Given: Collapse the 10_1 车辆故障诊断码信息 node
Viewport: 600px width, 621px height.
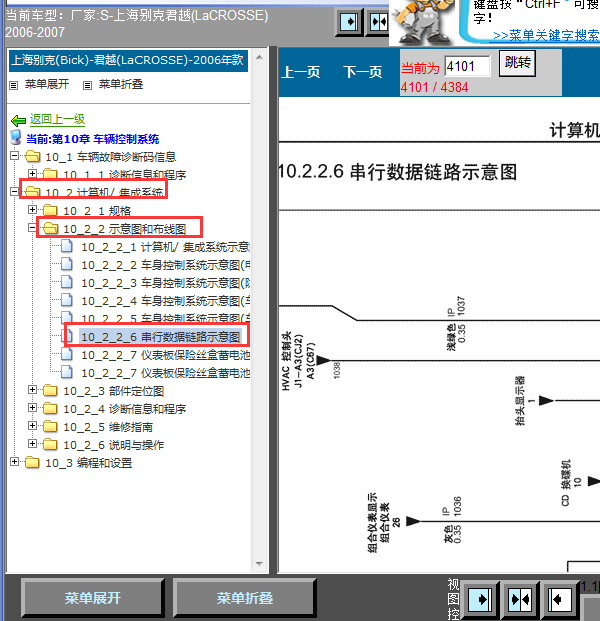Looking at the screenshot, I should pos(14,156).
